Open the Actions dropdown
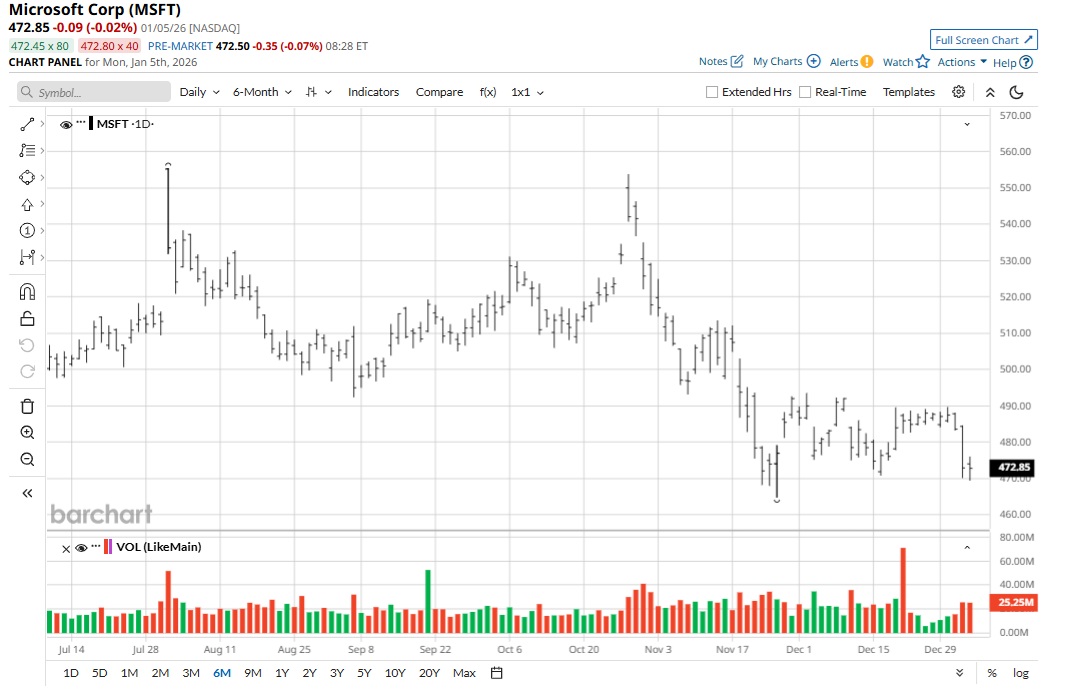This screenshot has height=697, width=1069. pos(962,62)
